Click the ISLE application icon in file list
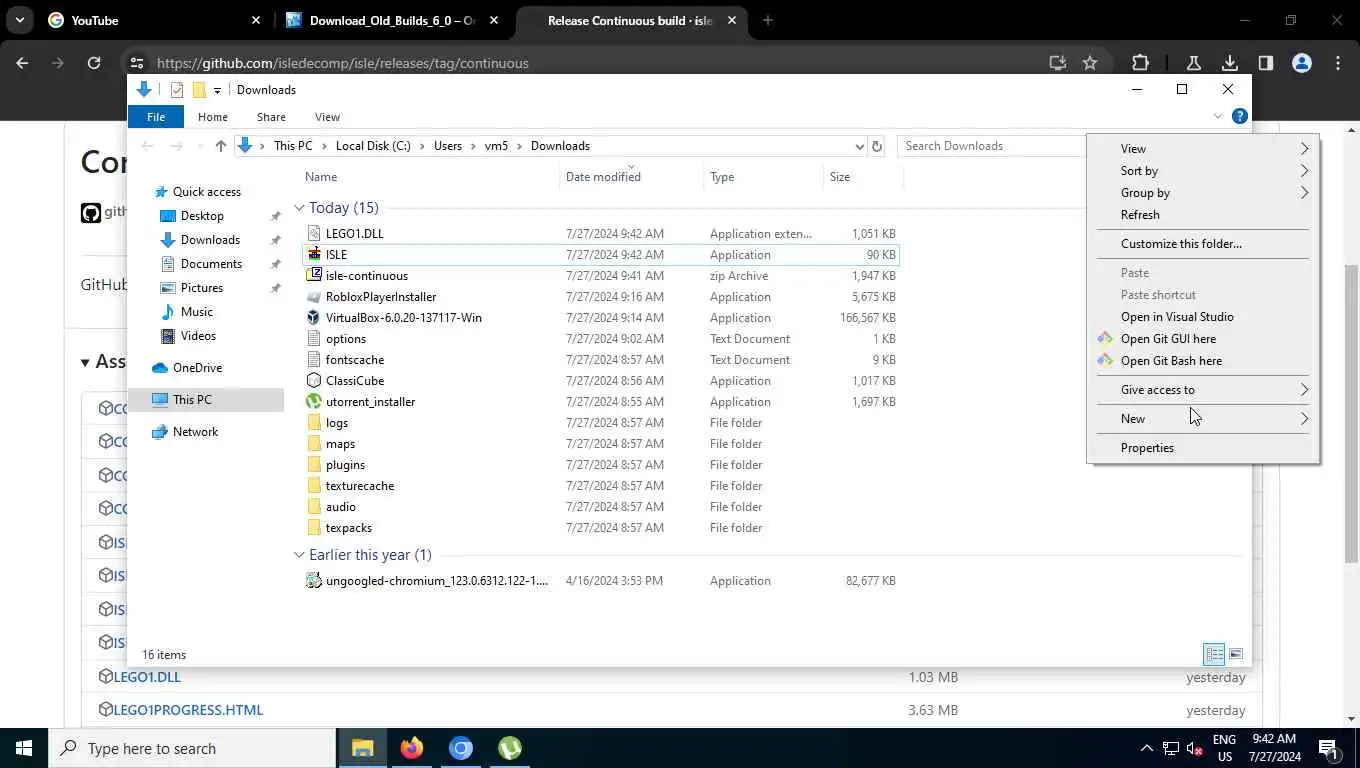1360x768 pixels. [x=314, y=254]
